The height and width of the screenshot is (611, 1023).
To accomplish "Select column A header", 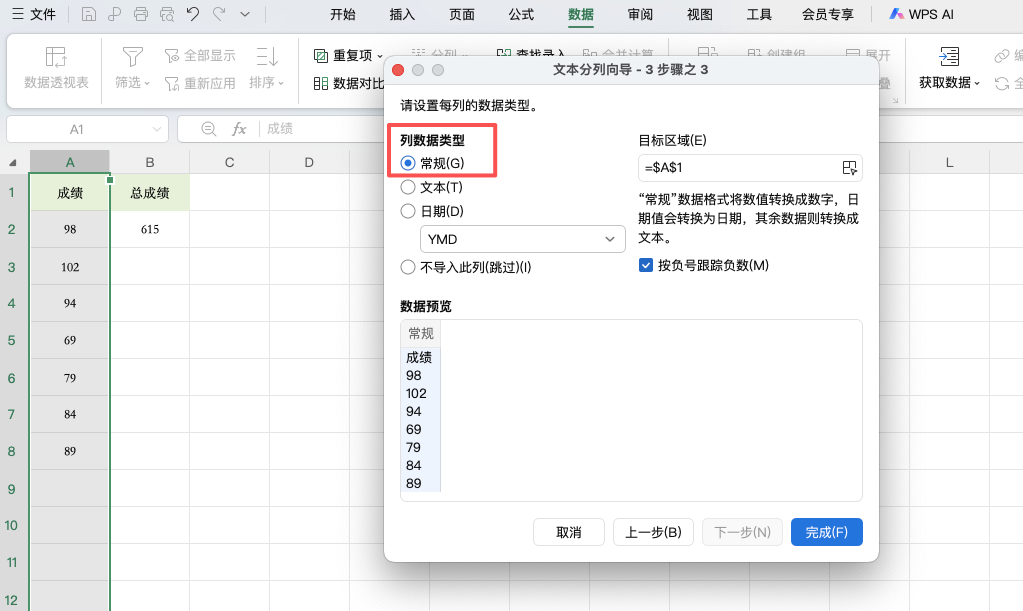I will [70, 162].
